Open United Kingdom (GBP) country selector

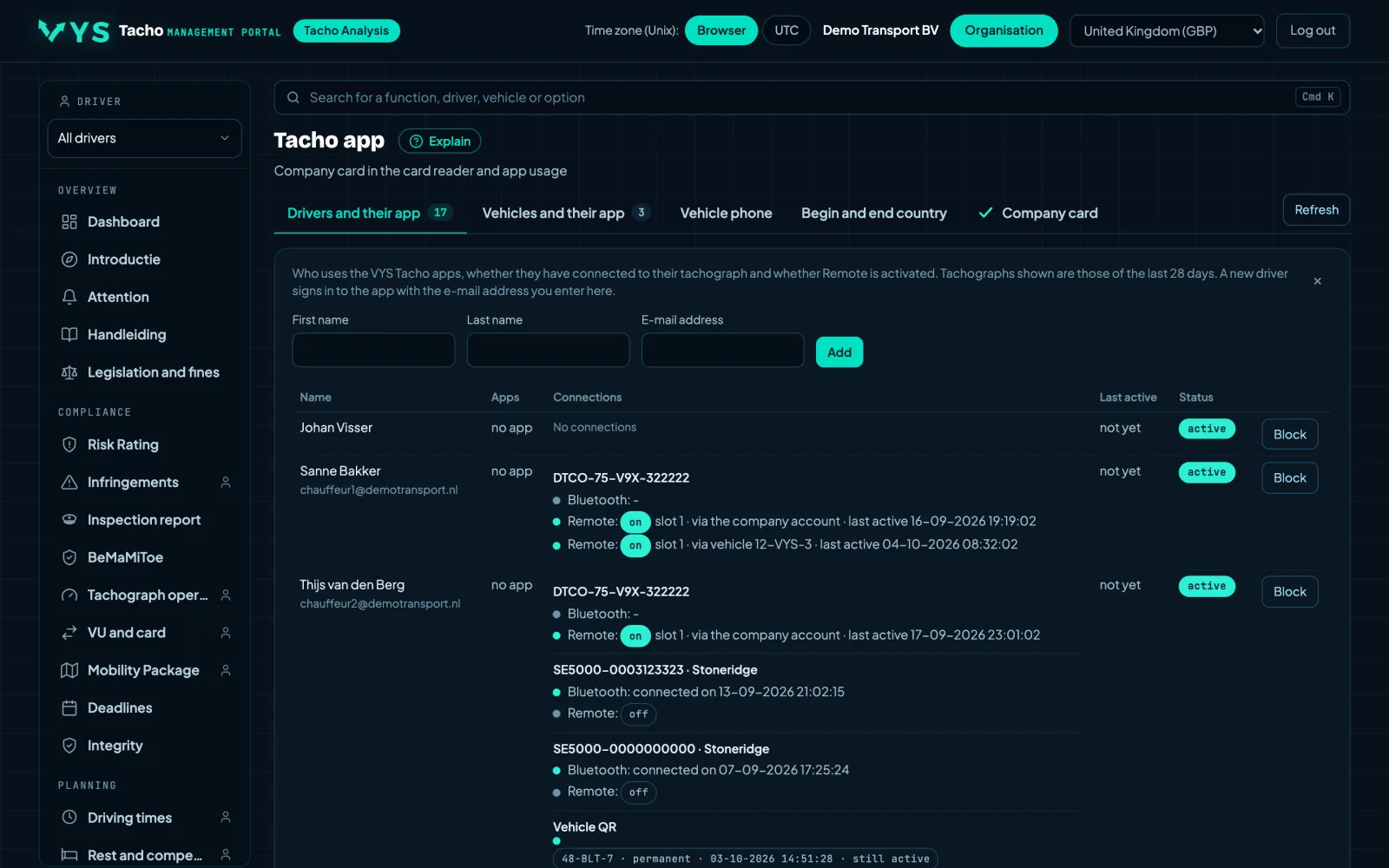coord(1167,31)
